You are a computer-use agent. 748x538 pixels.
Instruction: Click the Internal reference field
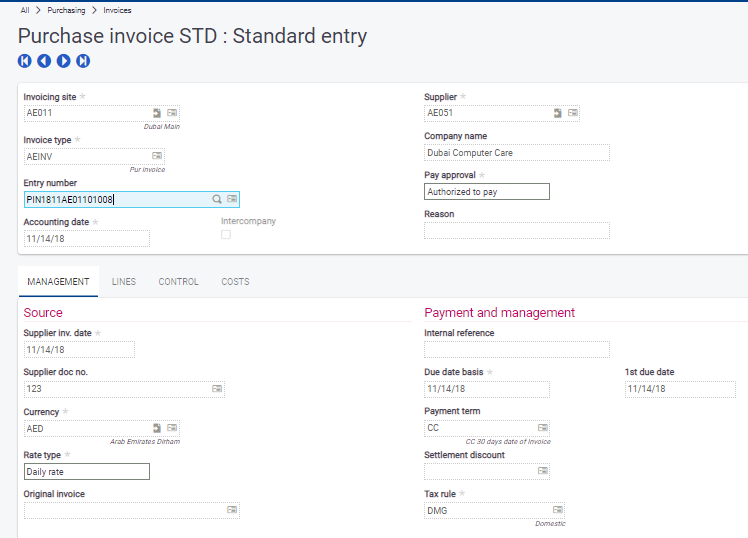click(516, 350)
